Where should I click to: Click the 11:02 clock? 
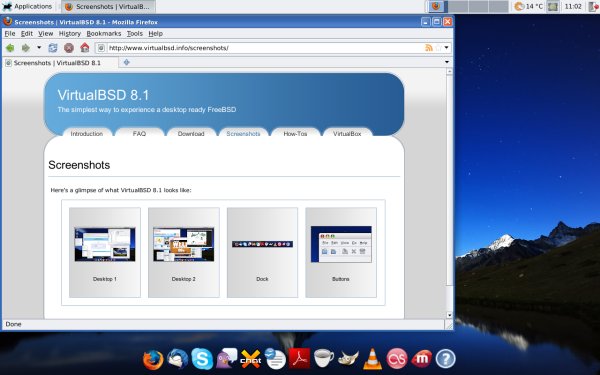(x=573, y=7)
